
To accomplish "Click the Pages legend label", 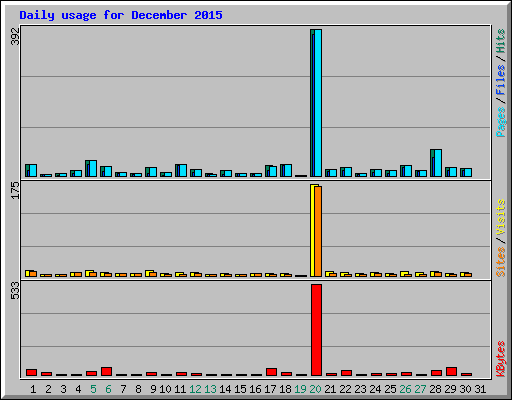I will (x=501, y=122).
